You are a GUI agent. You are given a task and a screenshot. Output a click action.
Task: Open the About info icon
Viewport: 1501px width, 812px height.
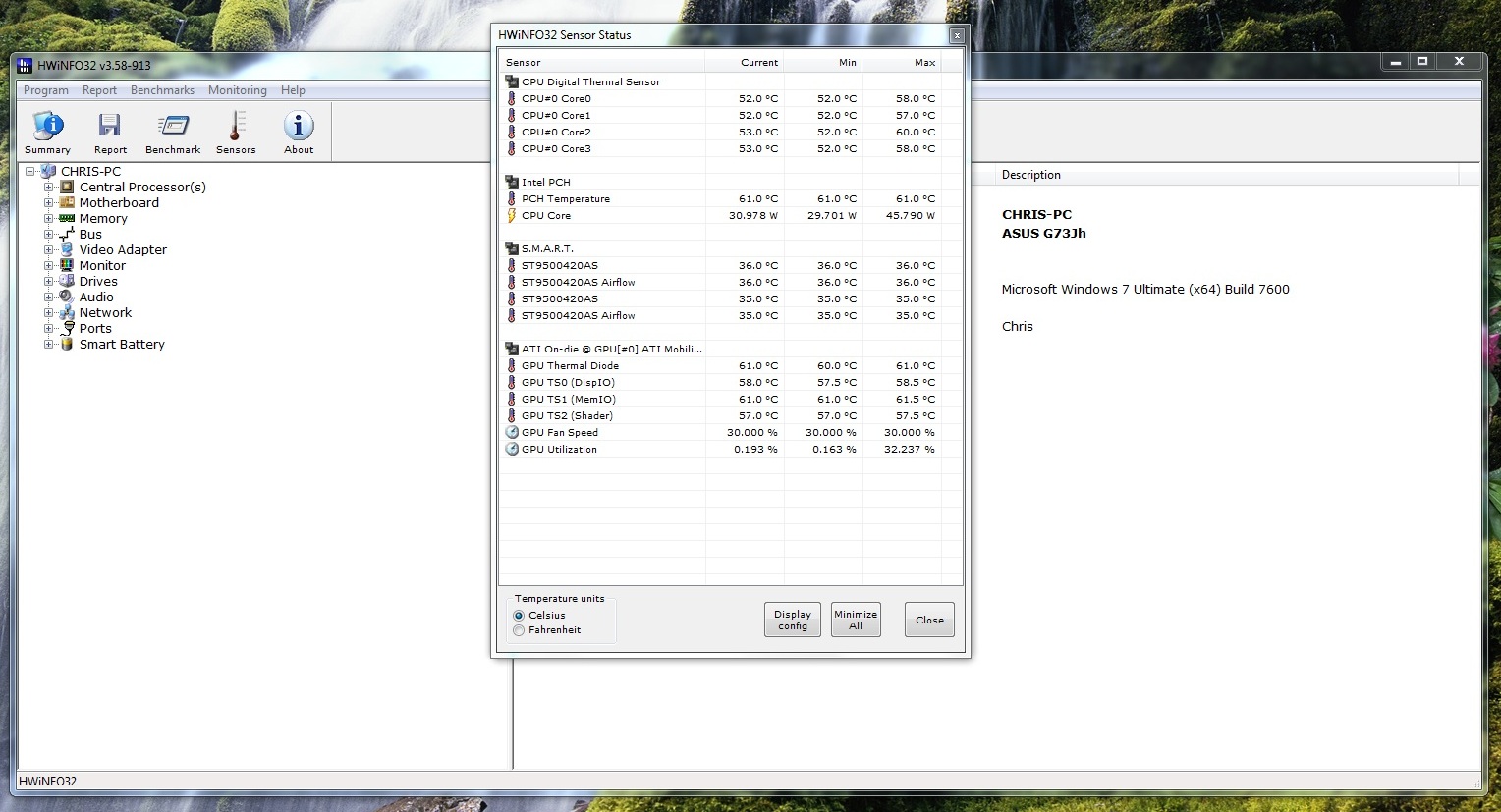[x=299, y=126]
